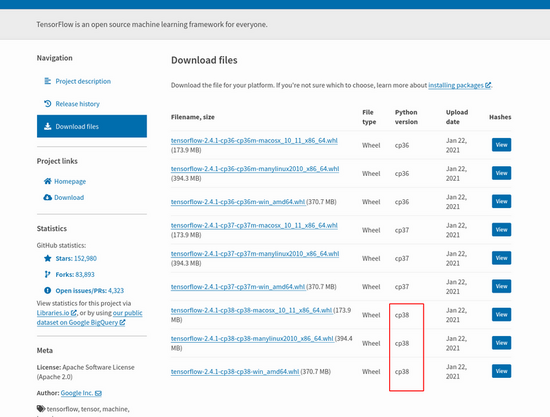Click the download arrow icon in sidebar
550x417 pixels.
click(48, 126)
